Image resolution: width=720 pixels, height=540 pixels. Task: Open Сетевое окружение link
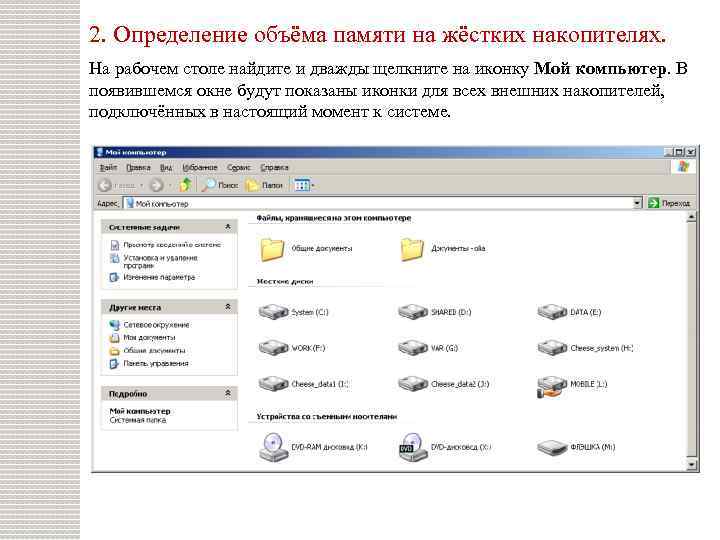(156, 325)
